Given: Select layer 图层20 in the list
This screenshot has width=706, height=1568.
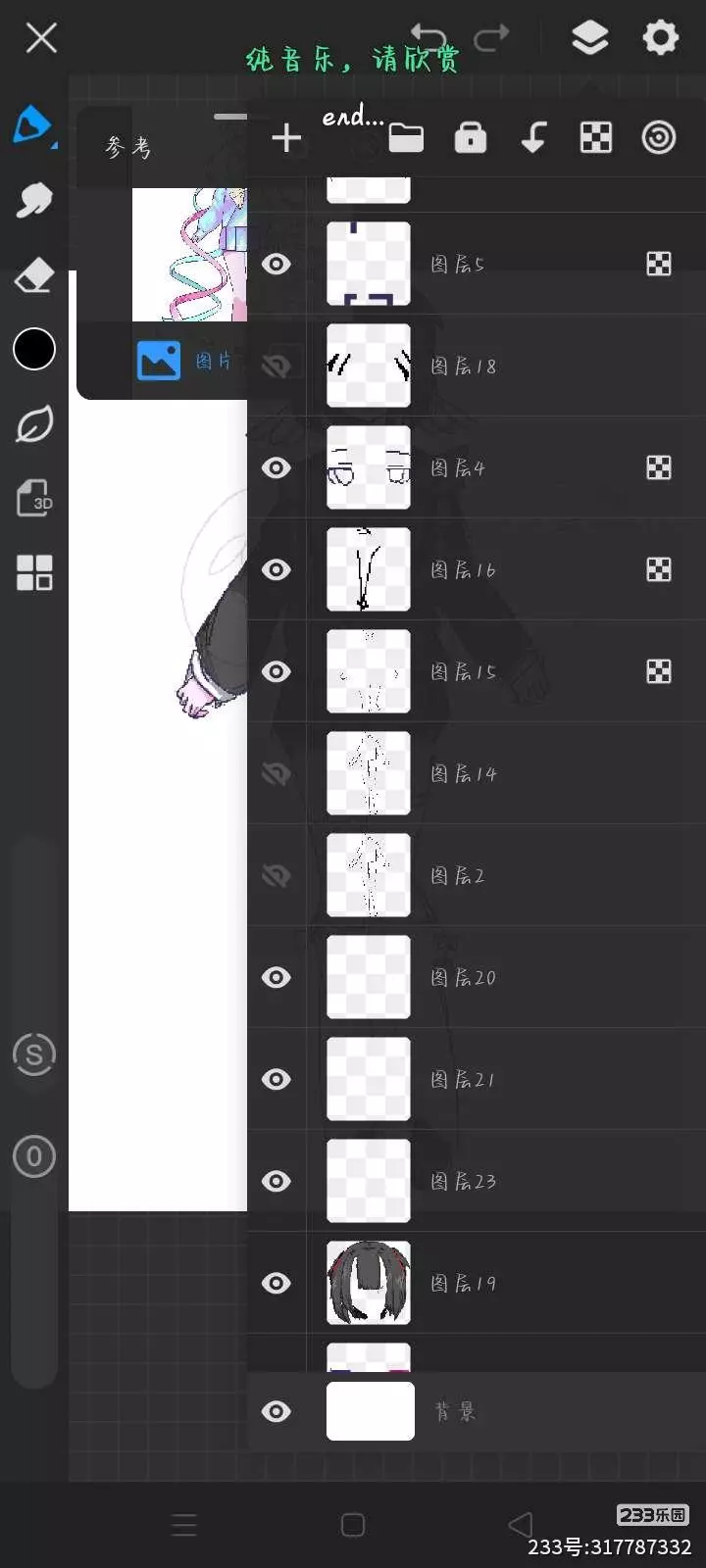Looking at the screenshot, I should pyautogui.click(x=510, y=977).
